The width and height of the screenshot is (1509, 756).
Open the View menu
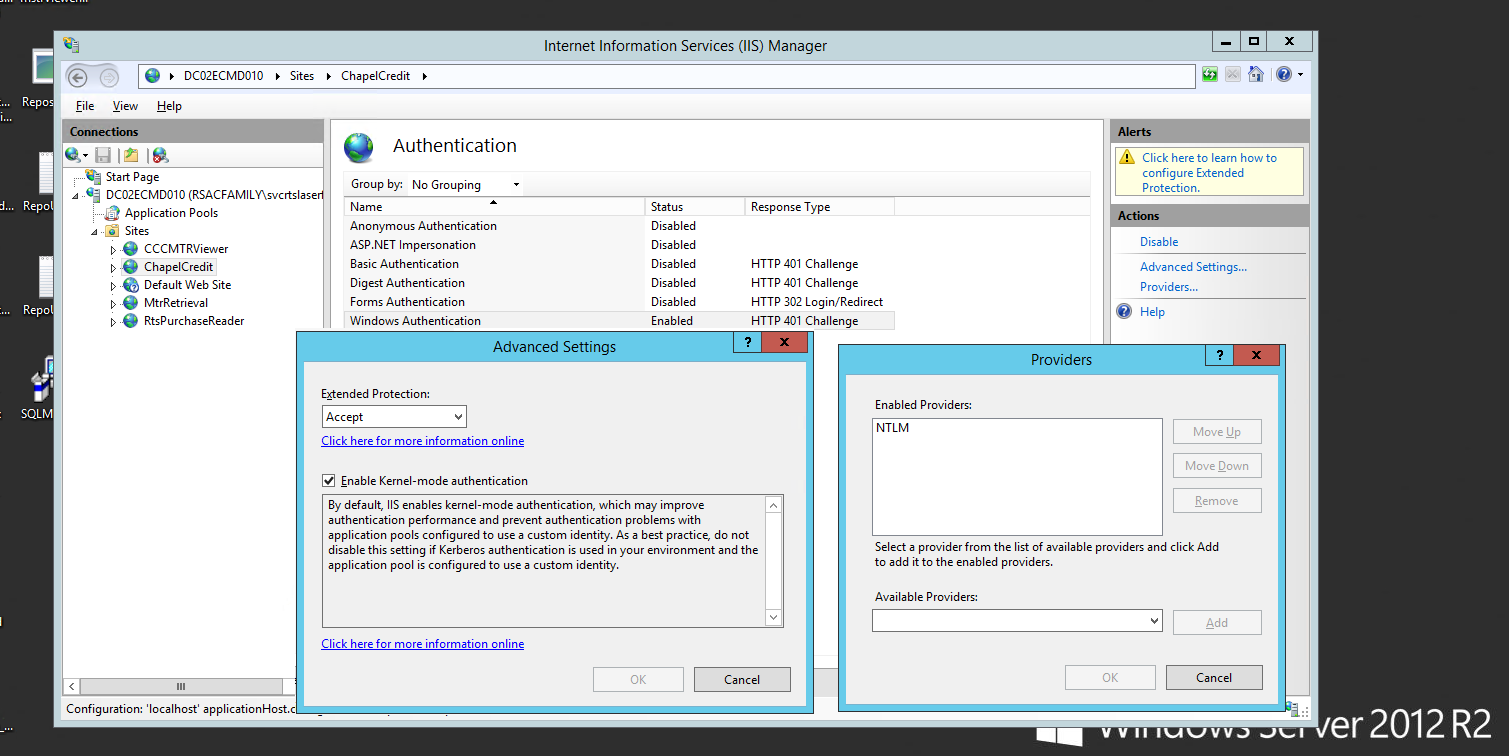[125, 106]
